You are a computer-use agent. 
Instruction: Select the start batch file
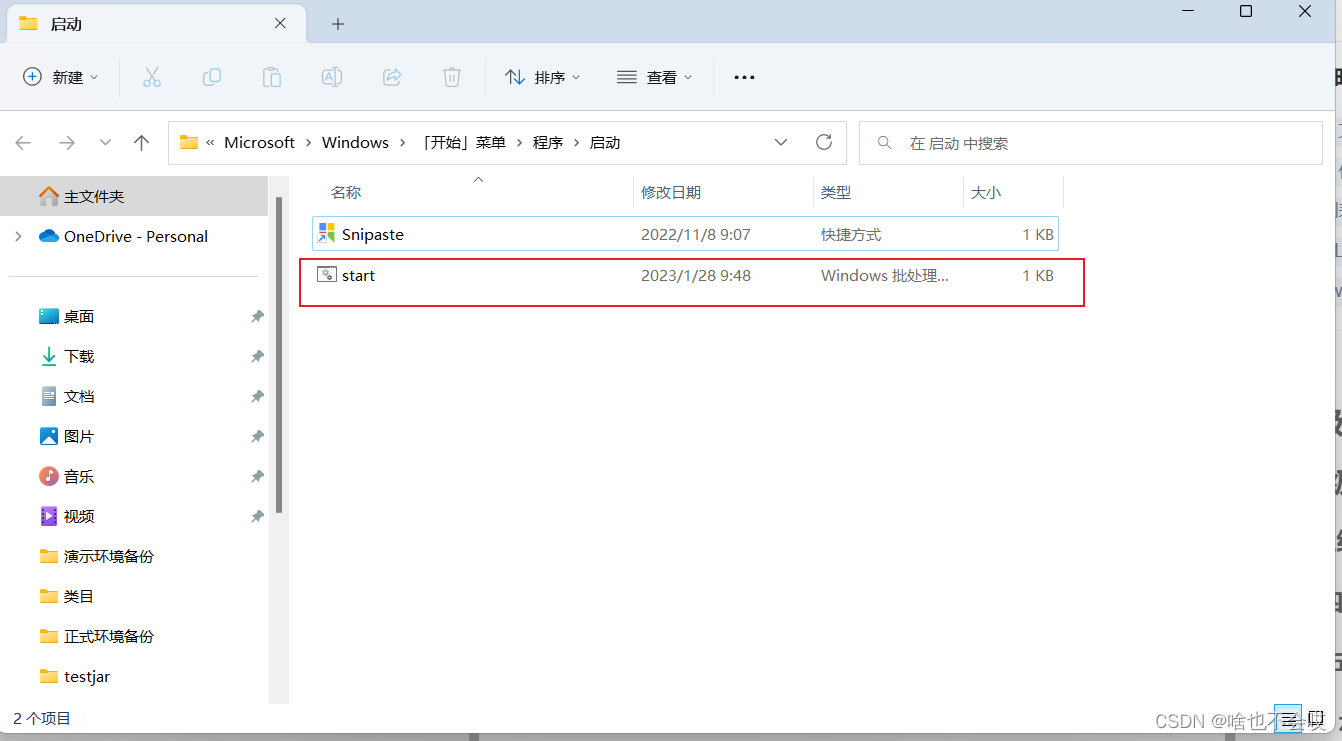click(358, 275)
